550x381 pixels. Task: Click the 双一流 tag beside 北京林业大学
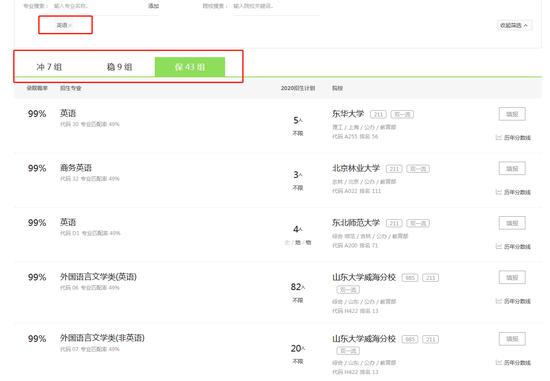point(418,169)
